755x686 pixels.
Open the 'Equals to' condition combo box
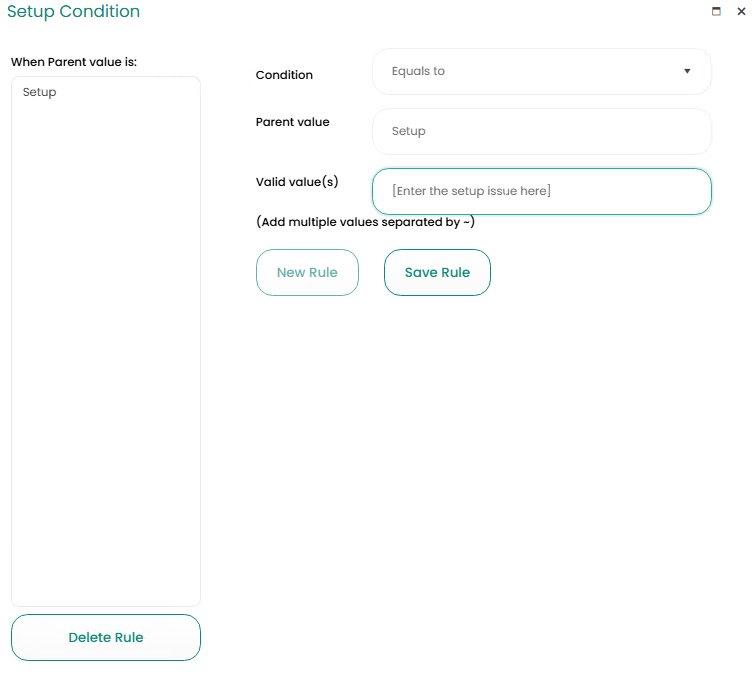(540, 72)
